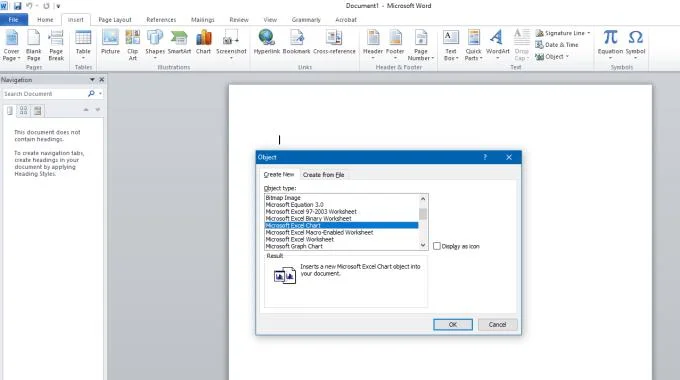
Task: Open the Table insert menu
Action: pyautogui.click(x=83, y=45)
